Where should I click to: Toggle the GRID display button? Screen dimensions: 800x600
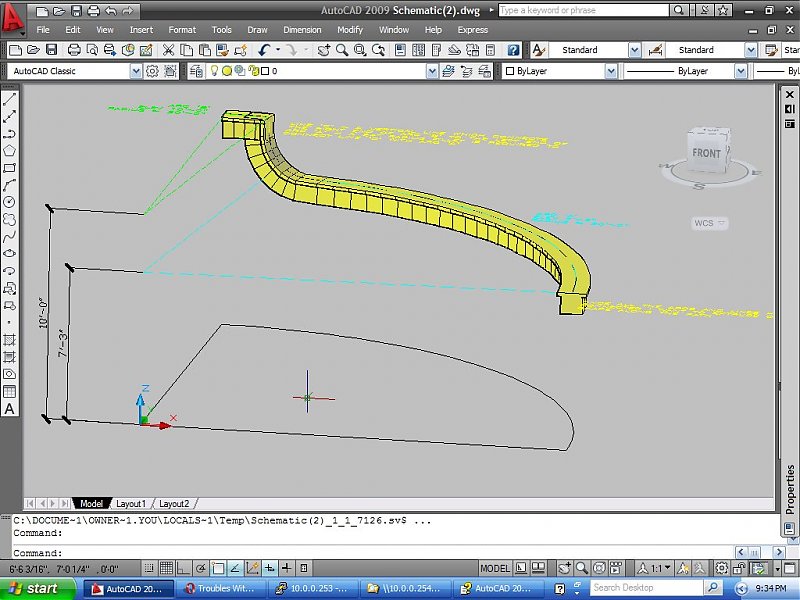tap(165, 564)
